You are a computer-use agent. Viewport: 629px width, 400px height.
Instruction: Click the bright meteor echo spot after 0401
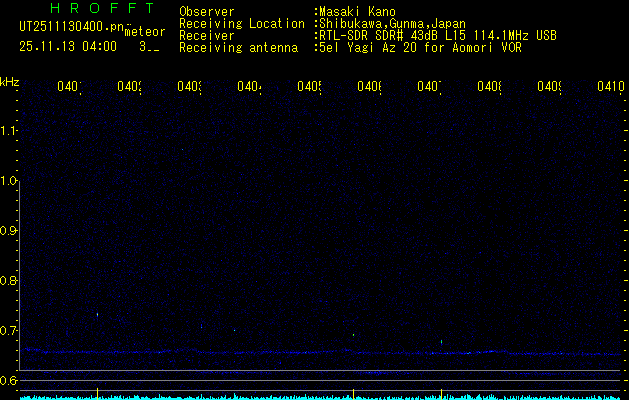tap(97, 315)
